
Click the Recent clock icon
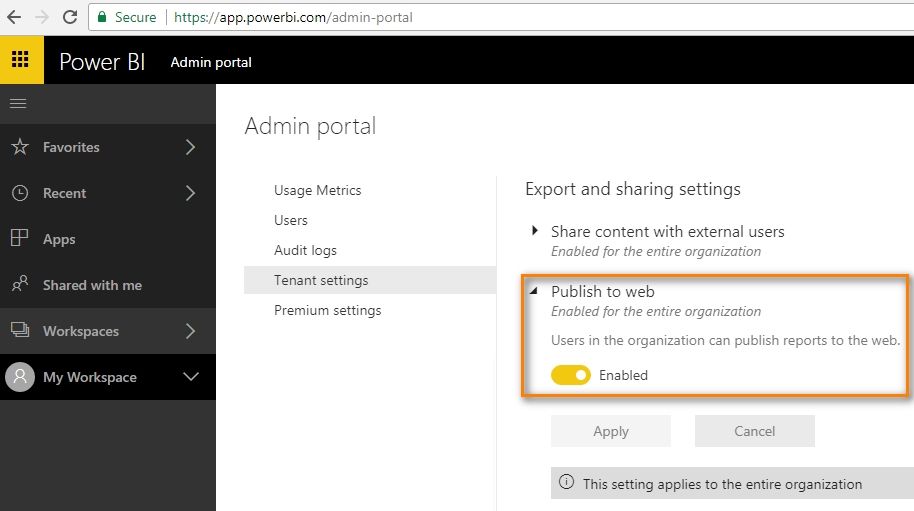[x=20, y=193]
